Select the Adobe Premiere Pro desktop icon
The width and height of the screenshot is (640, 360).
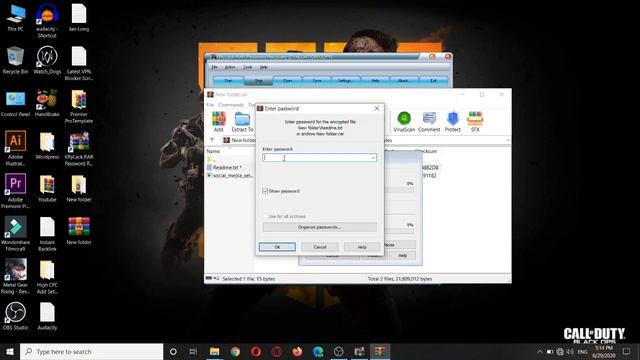coord(16,191)
